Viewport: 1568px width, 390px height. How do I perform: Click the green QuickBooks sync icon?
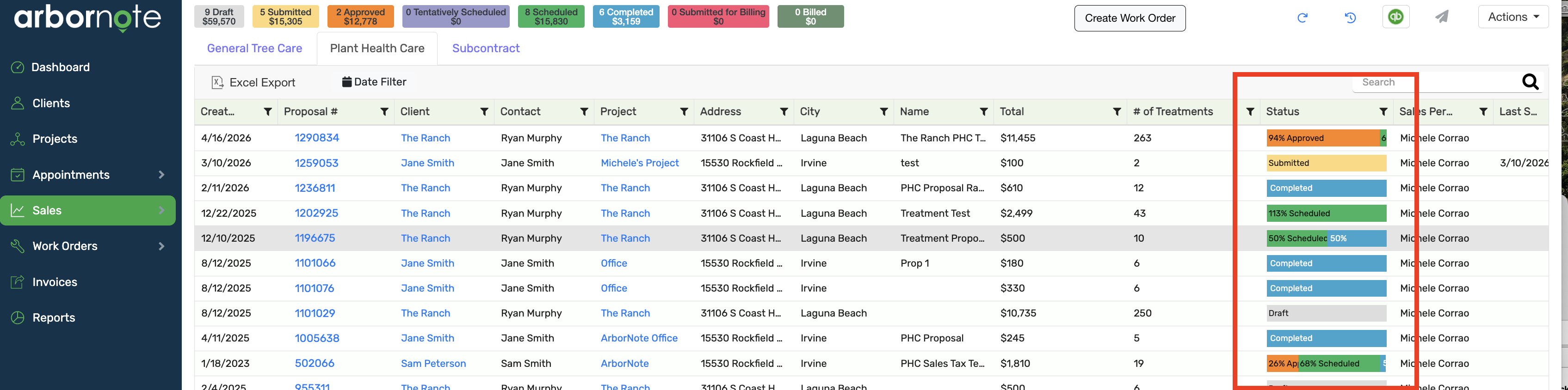point(1396,17)
